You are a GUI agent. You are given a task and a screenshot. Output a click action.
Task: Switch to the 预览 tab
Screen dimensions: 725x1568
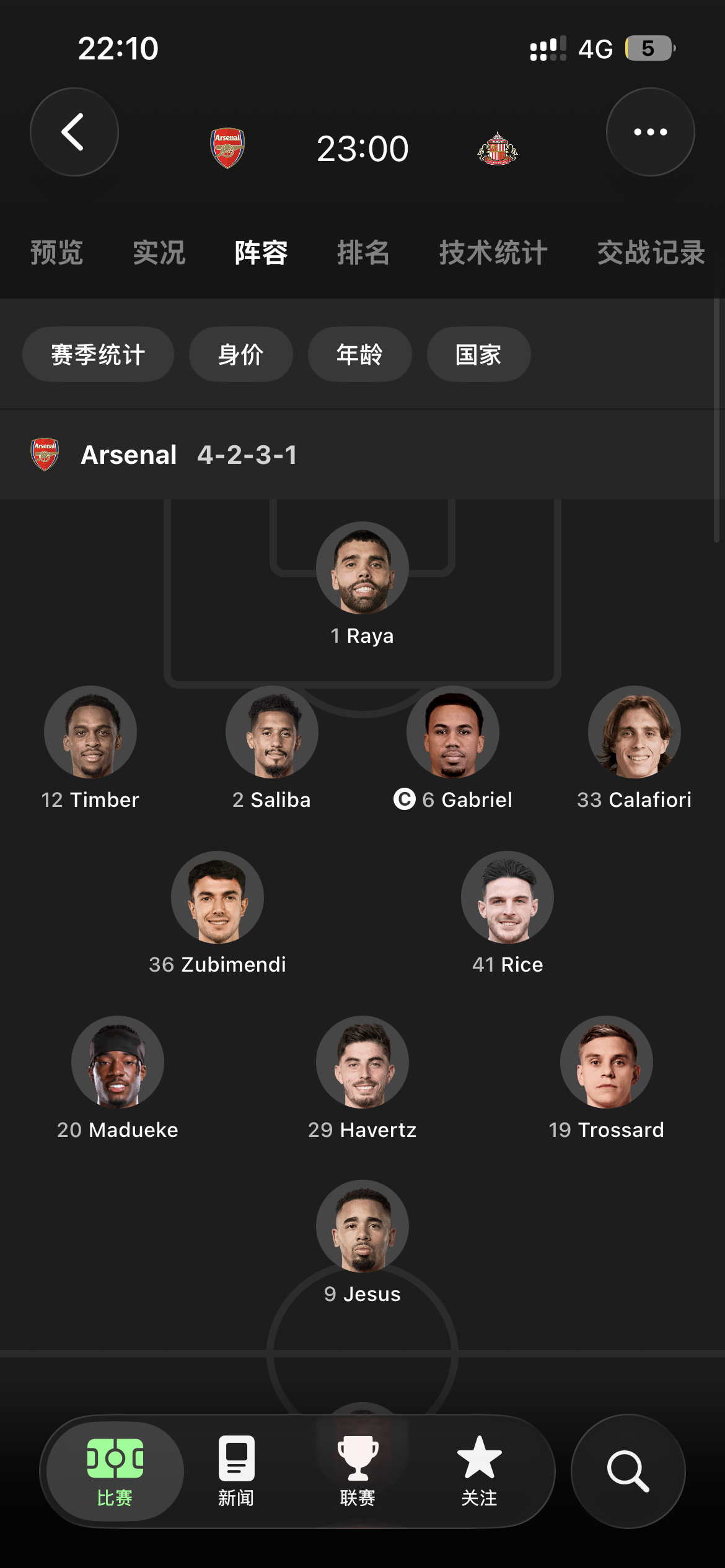56,253
